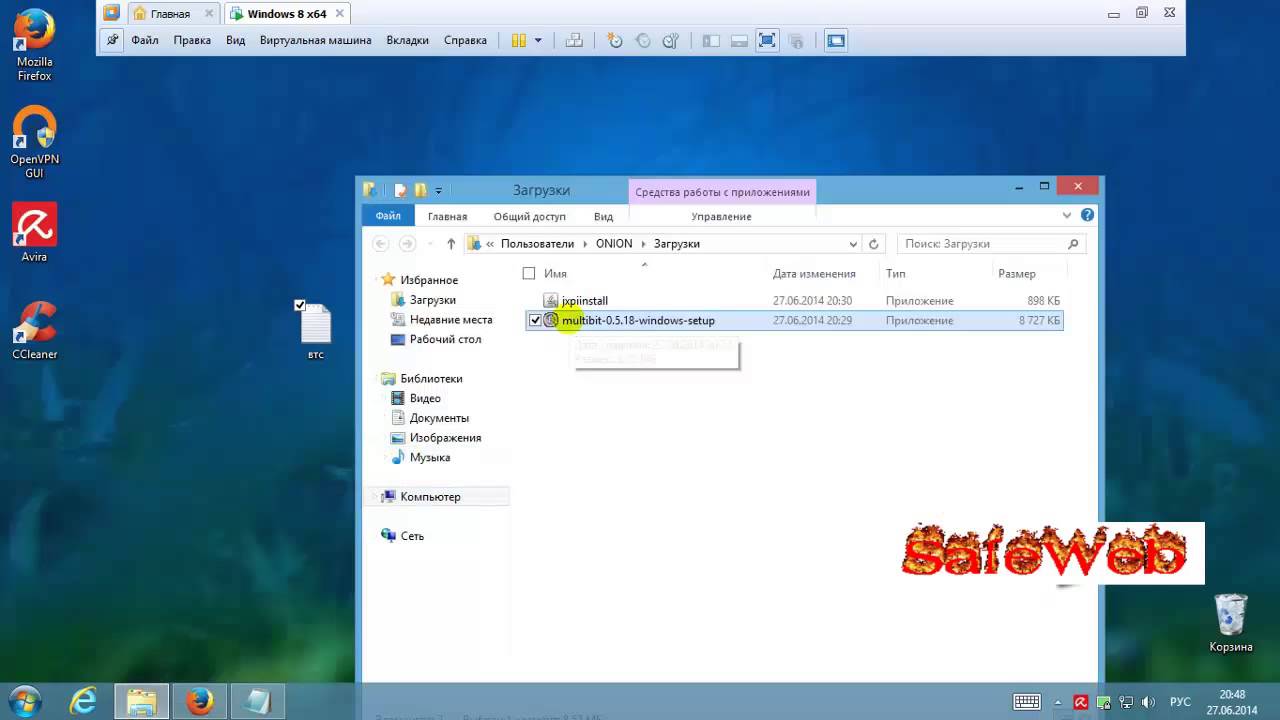The width and height of the screenshot is (1280, 720).
Task: Open the blue Файл ribbon tab
Action: (388, 216)
